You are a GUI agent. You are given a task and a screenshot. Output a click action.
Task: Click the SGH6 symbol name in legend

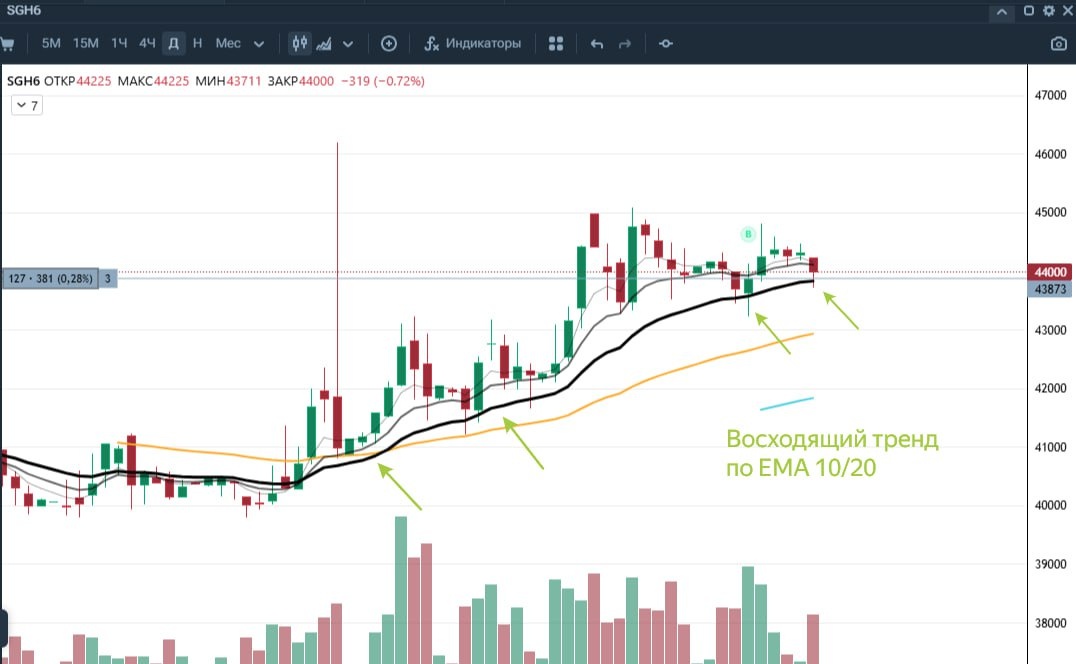point(23,81)
